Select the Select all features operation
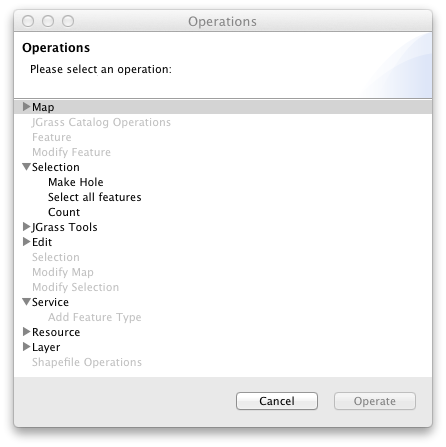The image size is (446, 447). 95,197
